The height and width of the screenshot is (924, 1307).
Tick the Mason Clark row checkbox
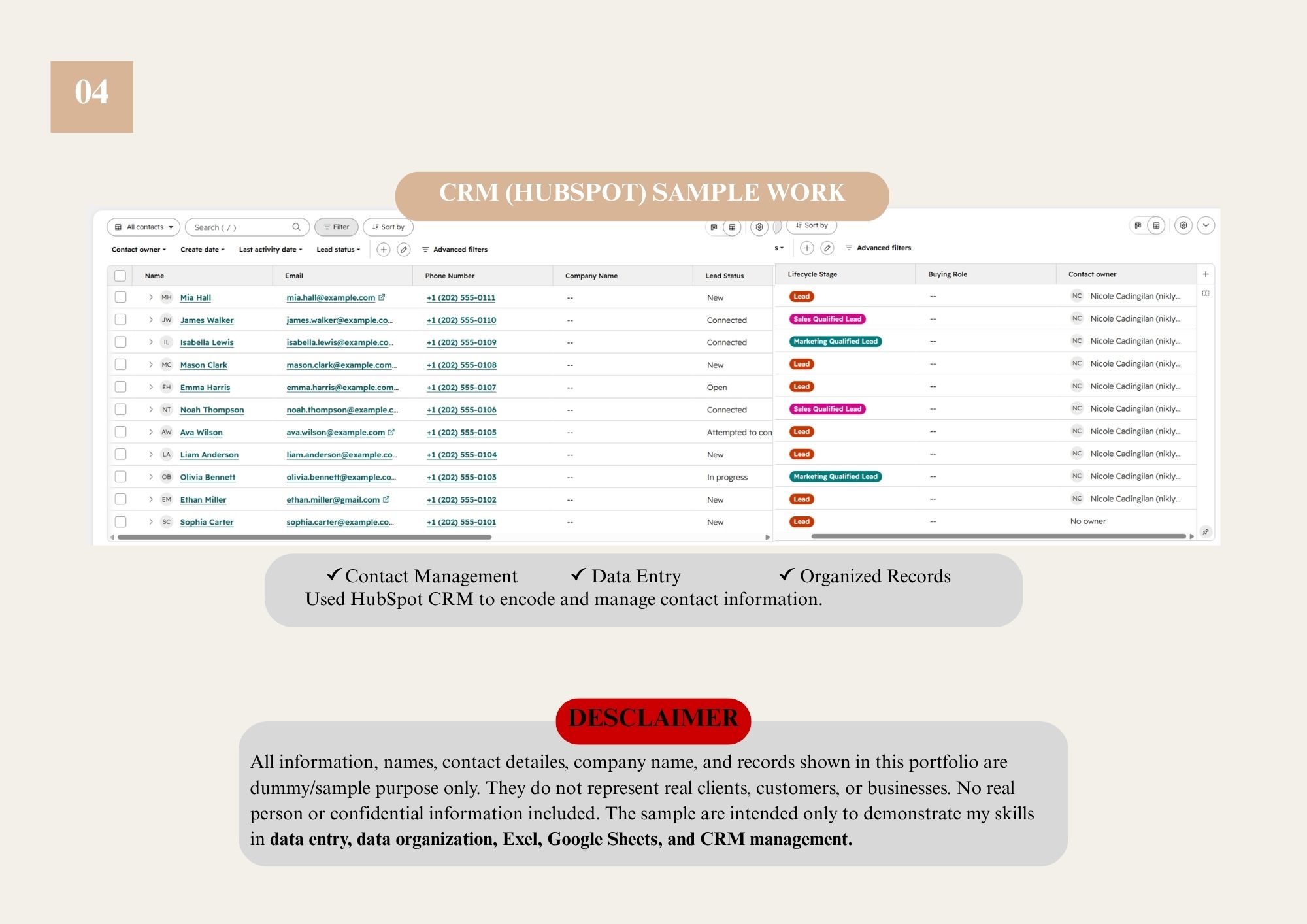[120, 365]
